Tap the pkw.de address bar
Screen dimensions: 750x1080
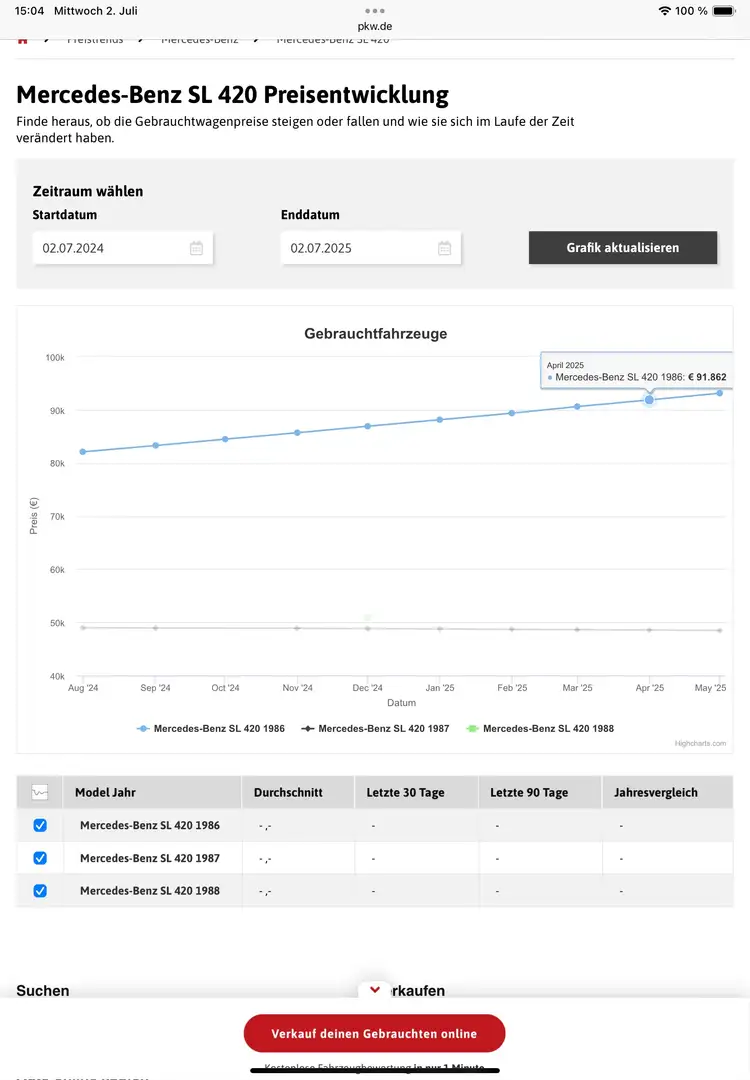(375, 26)
